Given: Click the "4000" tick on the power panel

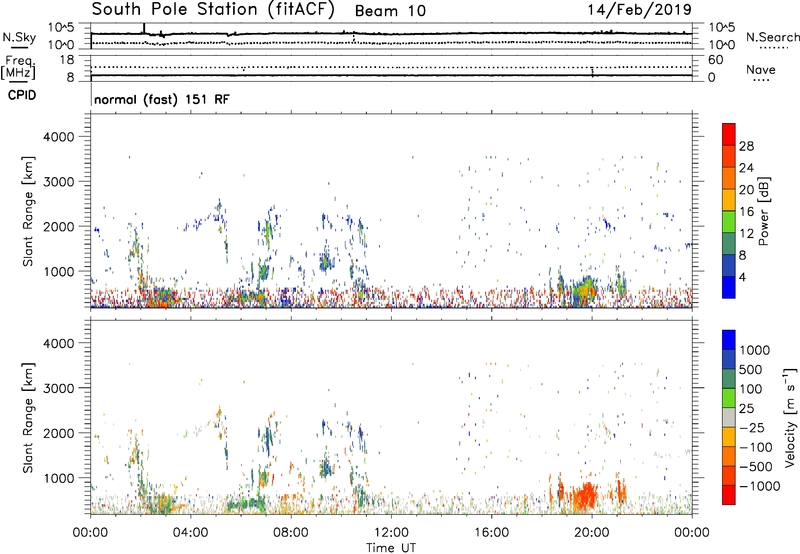Looking at the screenshot, I should (x=59, y=137).
